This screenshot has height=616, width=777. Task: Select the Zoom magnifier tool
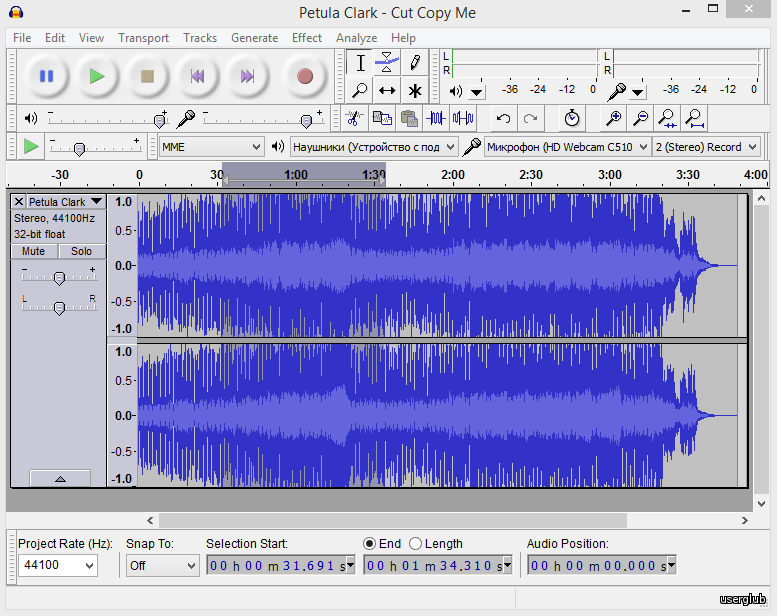pos(360,91)
